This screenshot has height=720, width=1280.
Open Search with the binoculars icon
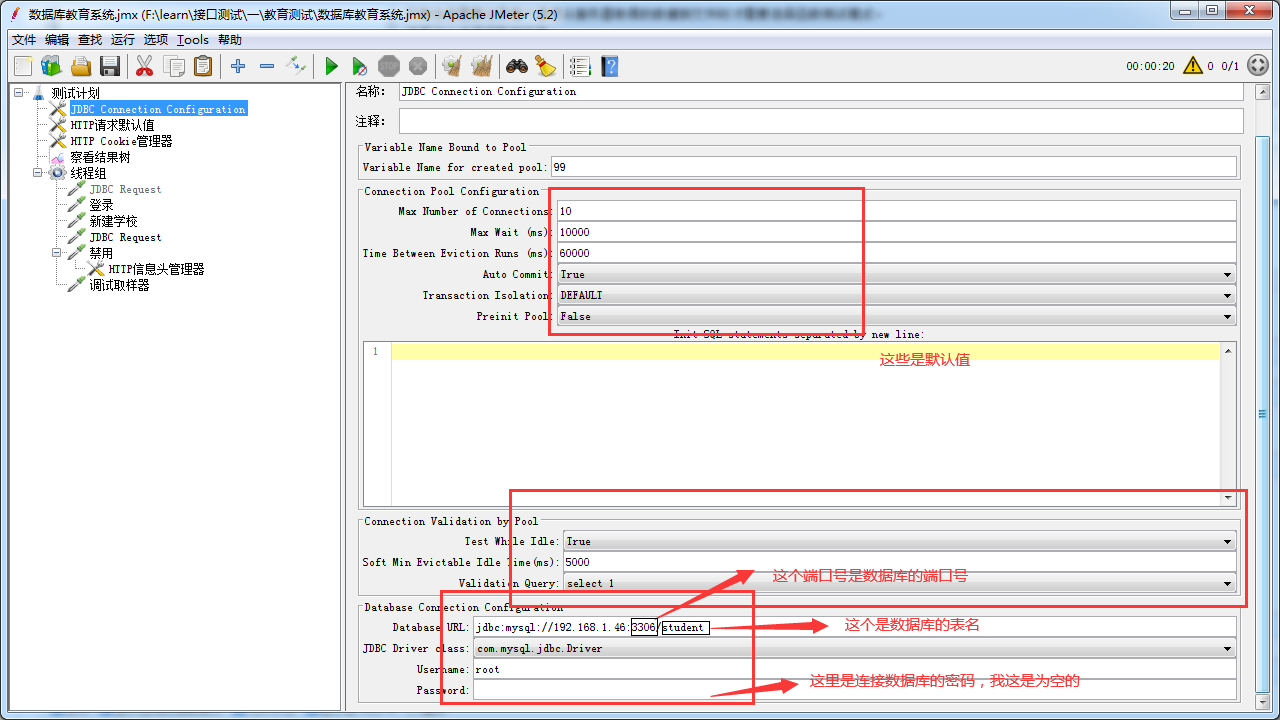pos(516,66)
